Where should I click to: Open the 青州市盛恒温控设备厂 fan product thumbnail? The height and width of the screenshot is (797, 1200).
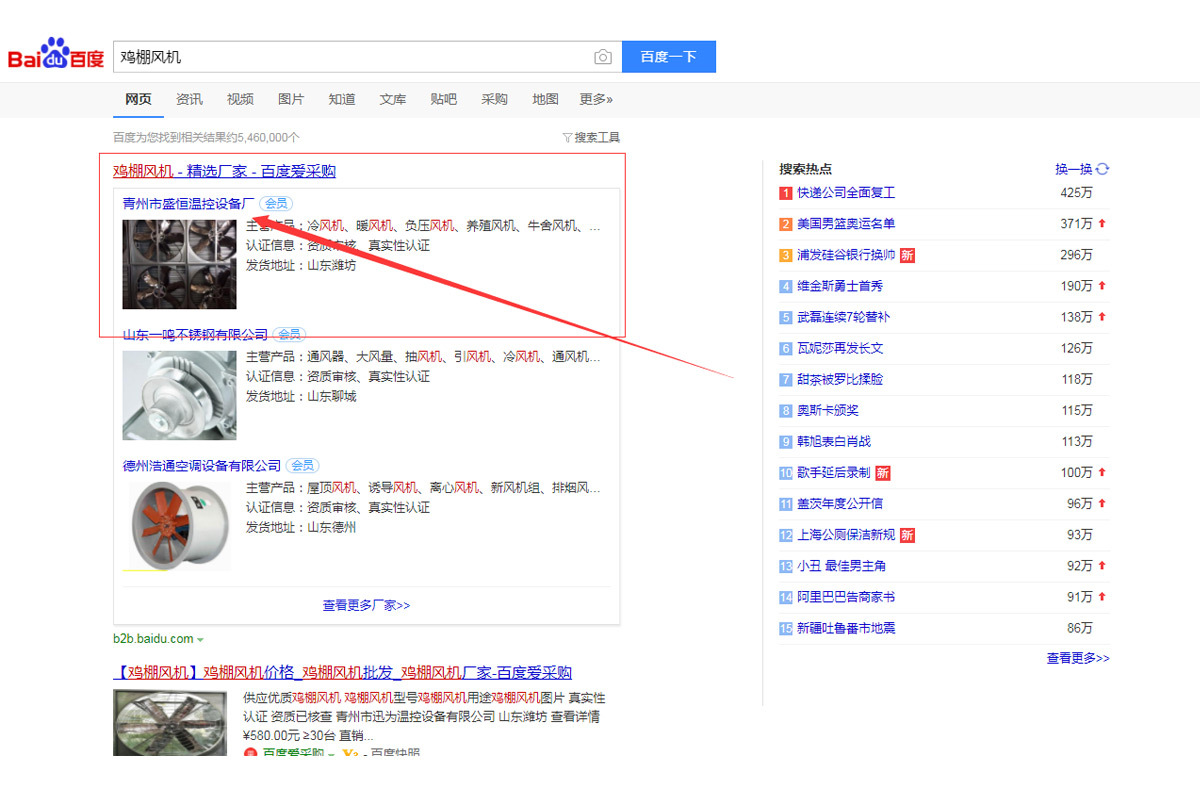(x=180, y=263)
